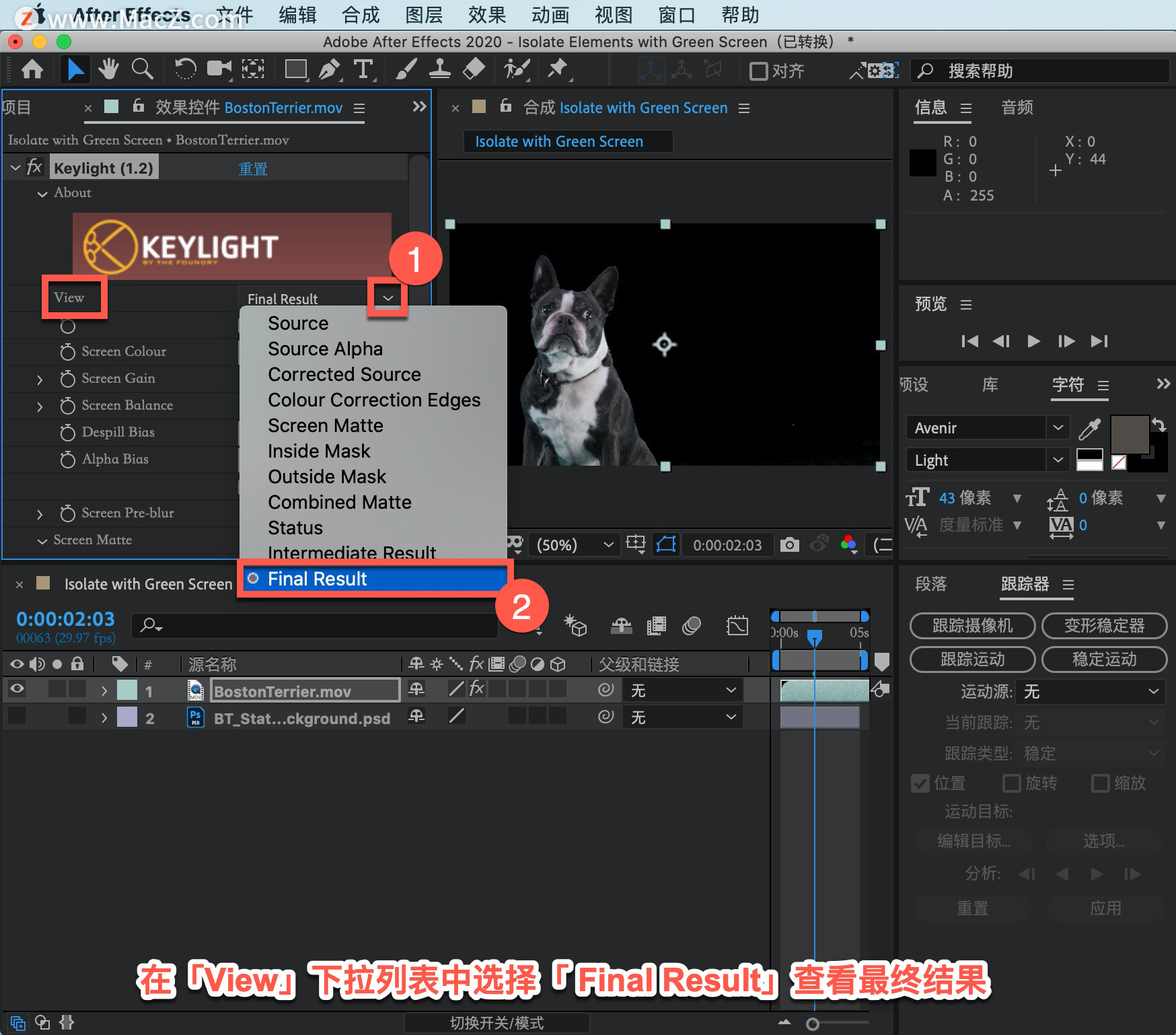Collapse the Keylight (1.2) effect
The width and height of the screenshot is (1176, 1035).
[15, 168]
